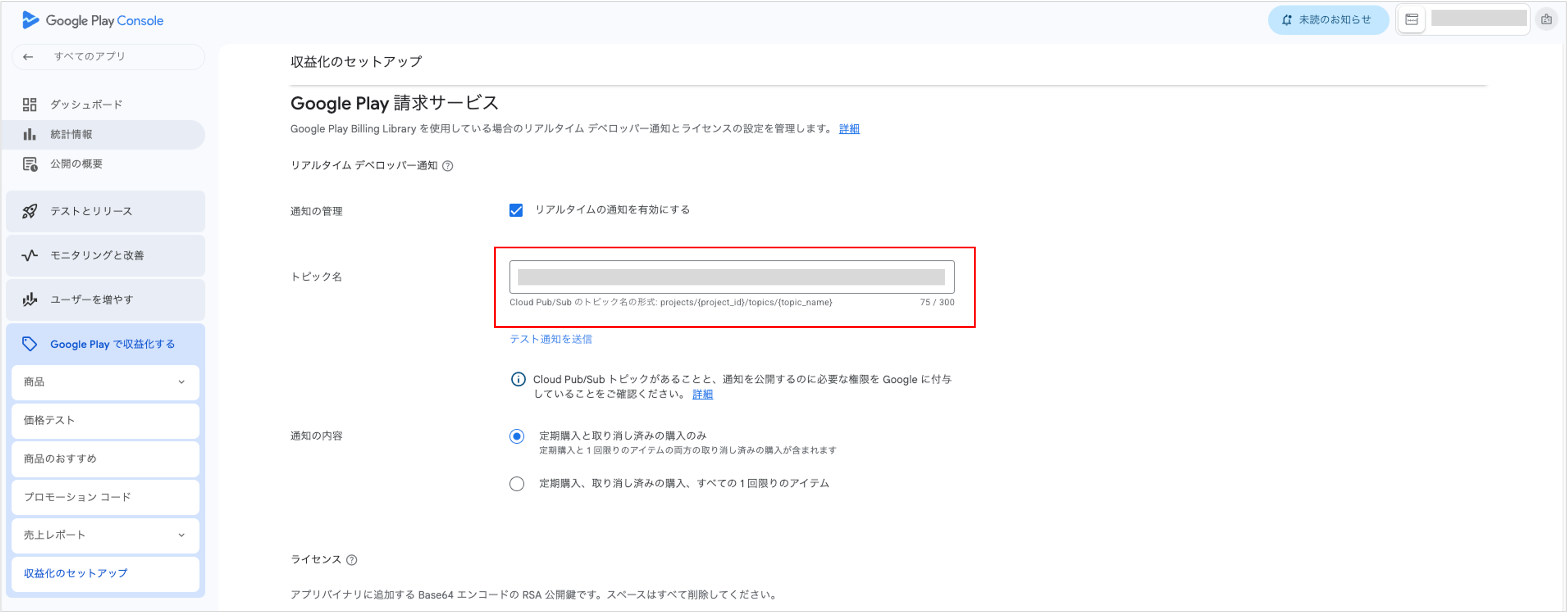Click the Google Play Console logo
This screenshot has width=1568, height=613.
pyautogui.click(x=93, y=21)
